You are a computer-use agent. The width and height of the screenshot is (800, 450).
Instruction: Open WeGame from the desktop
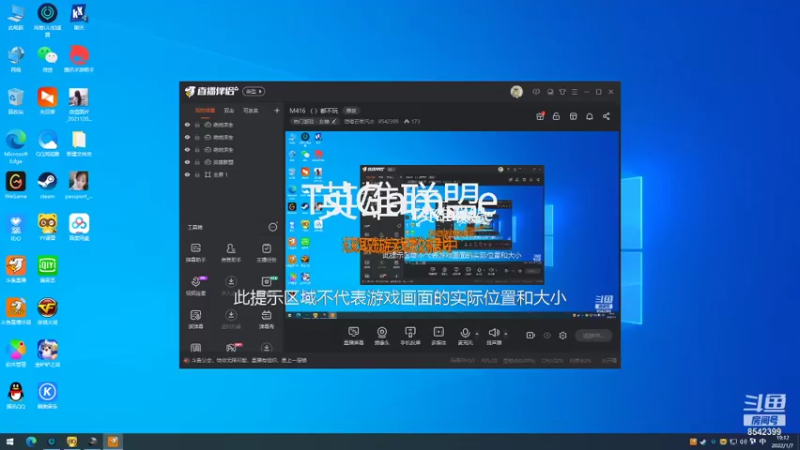[16, 186]
